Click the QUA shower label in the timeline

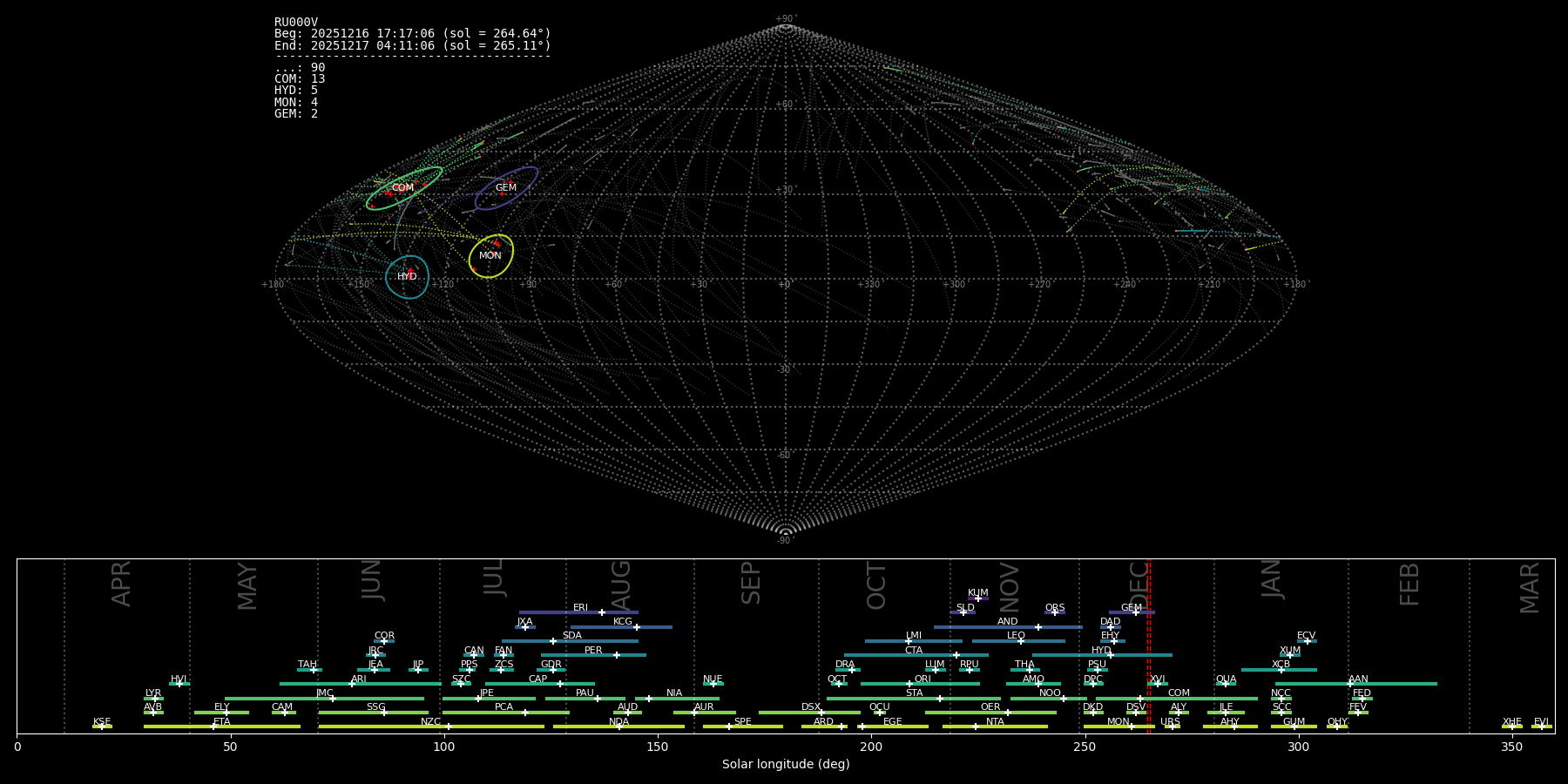pos(1226,679)
